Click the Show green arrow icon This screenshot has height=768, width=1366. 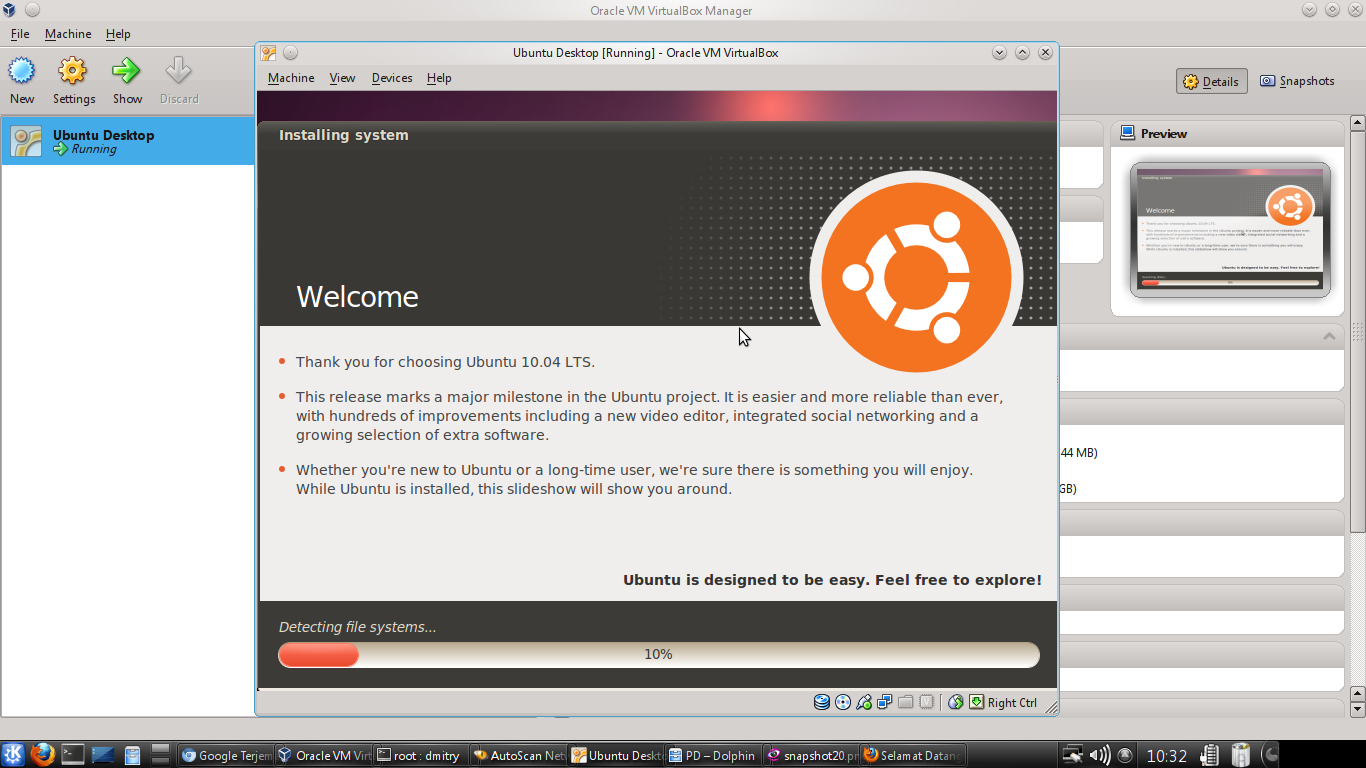[x=127, y=71]
